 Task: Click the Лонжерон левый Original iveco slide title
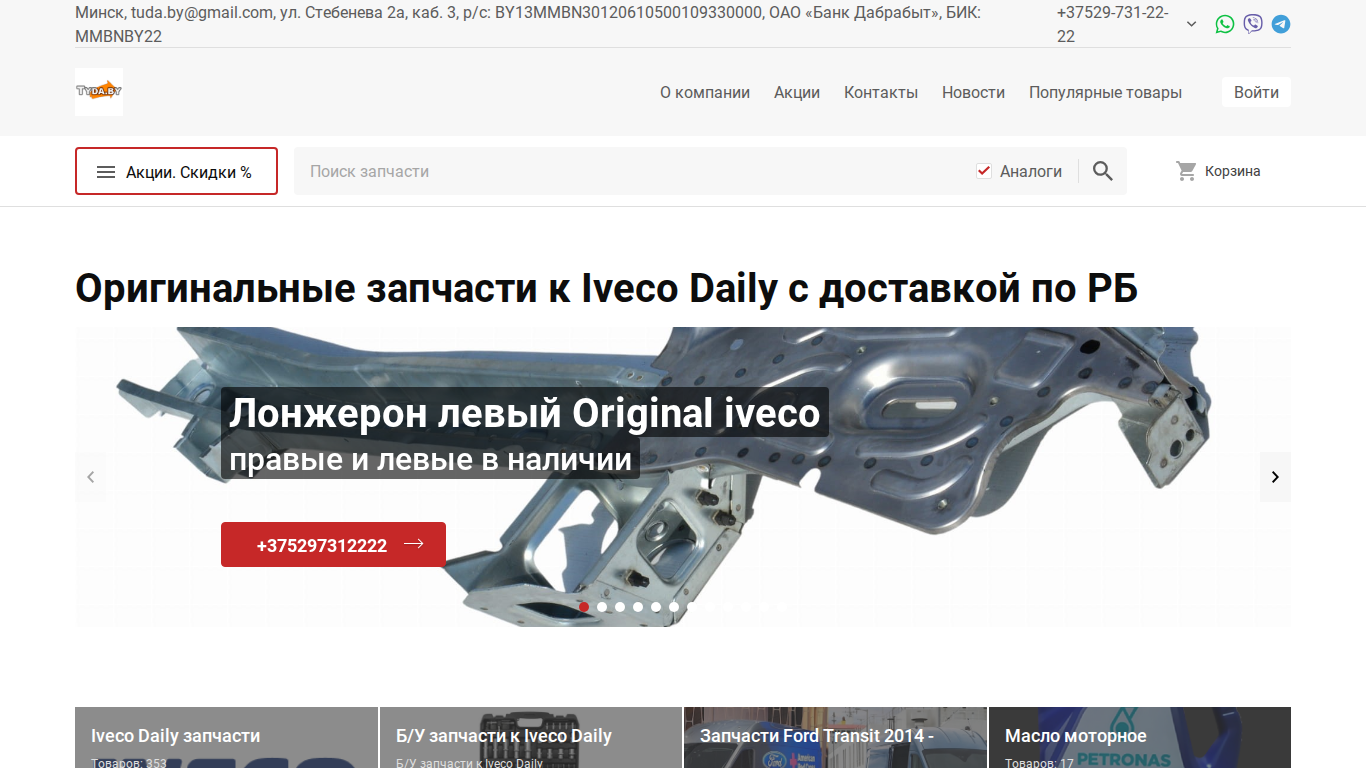524,413
